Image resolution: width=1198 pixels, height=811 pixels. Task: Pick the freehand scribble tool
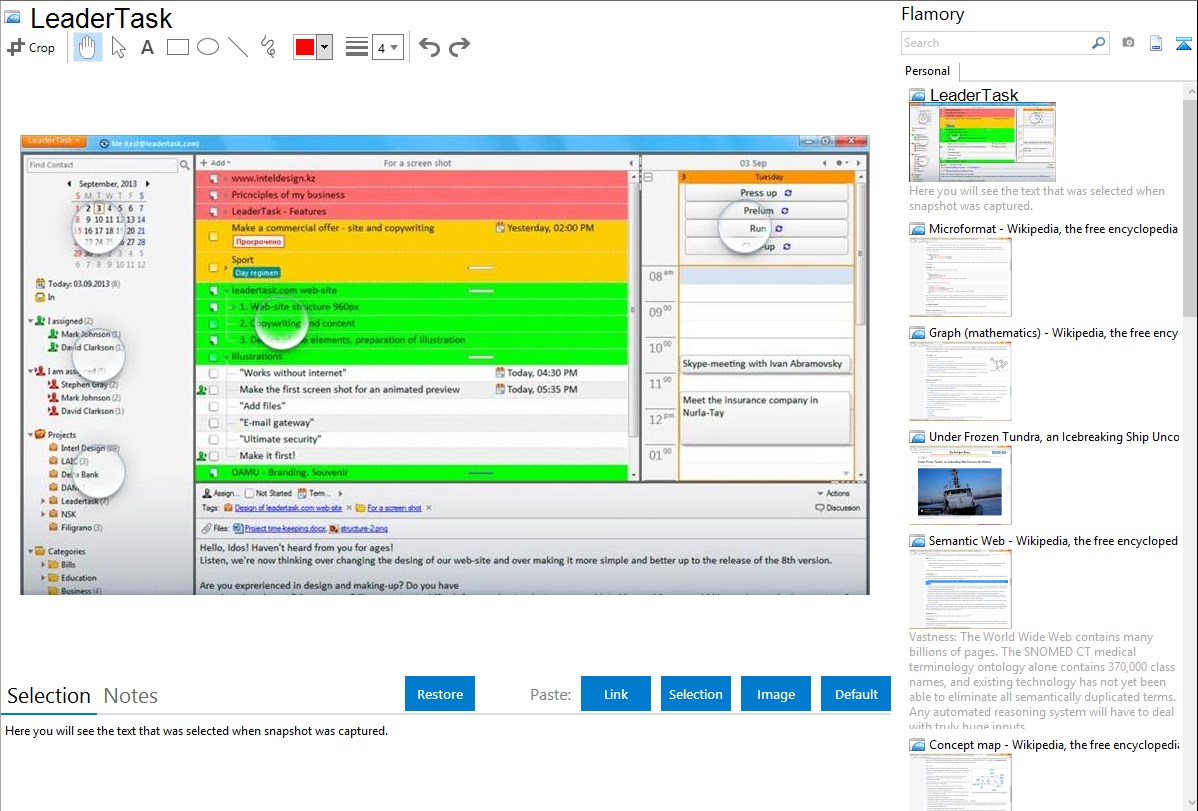(268, 47)
